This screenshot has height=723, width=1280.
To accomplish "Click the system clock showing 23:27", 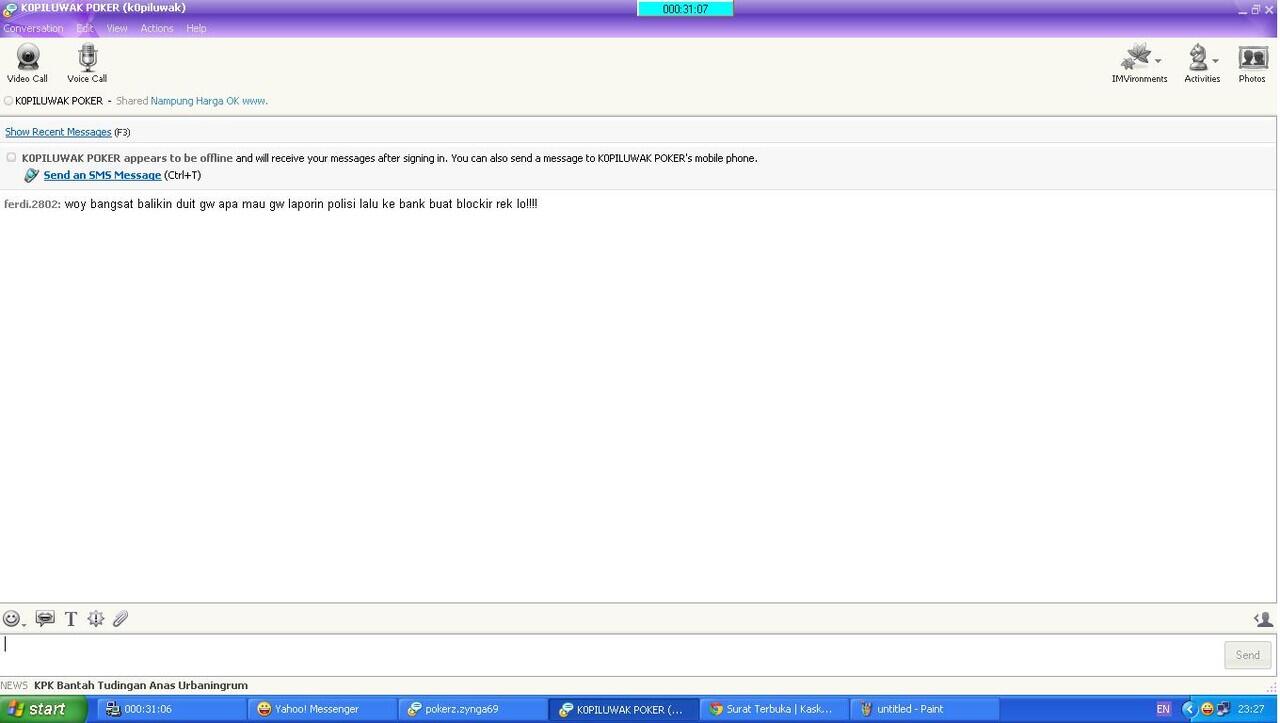I will coord(1251,709).
